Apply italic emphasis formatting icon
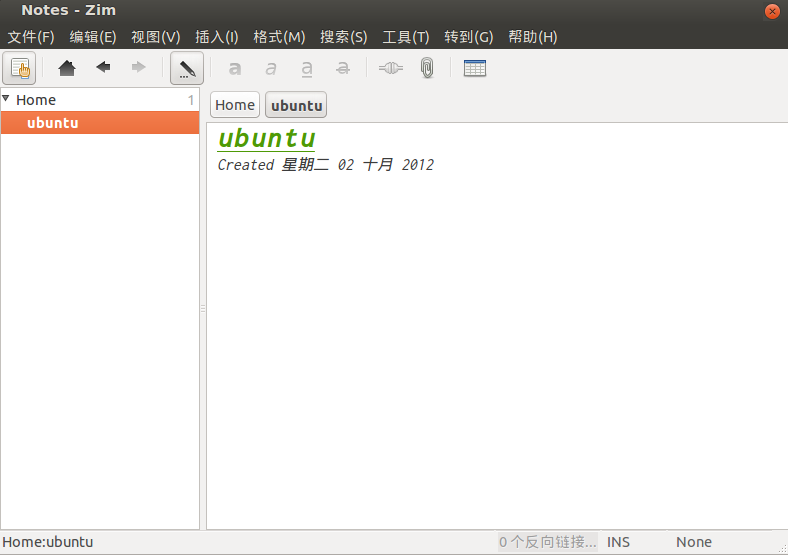This screenshot has width=788, height=555. [271, 68]
